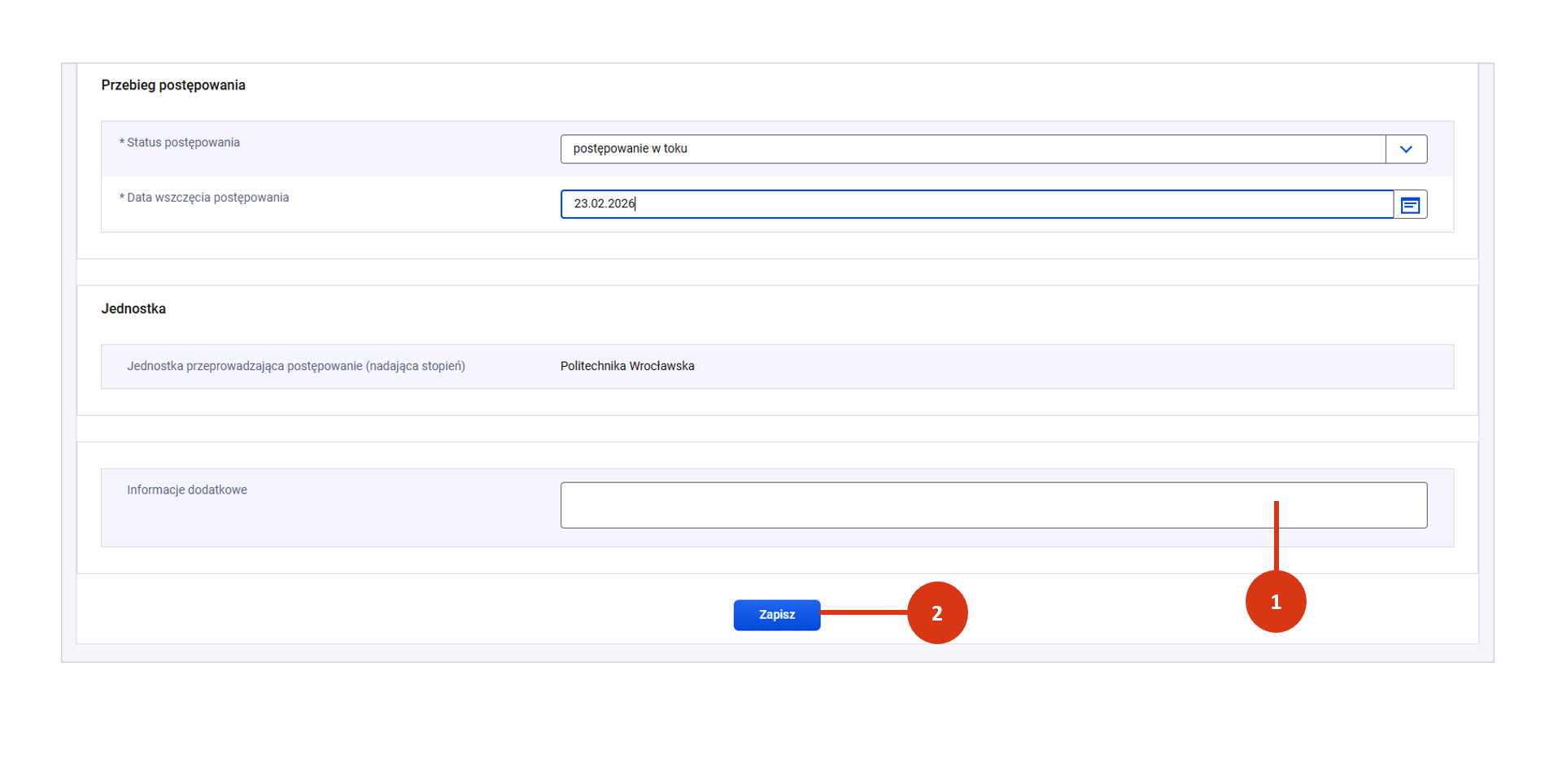The height and width of the screenshot is (784, 1558).
Task: Click the 'postępowanie w toku' combo box
Action: tap(972, 150)
